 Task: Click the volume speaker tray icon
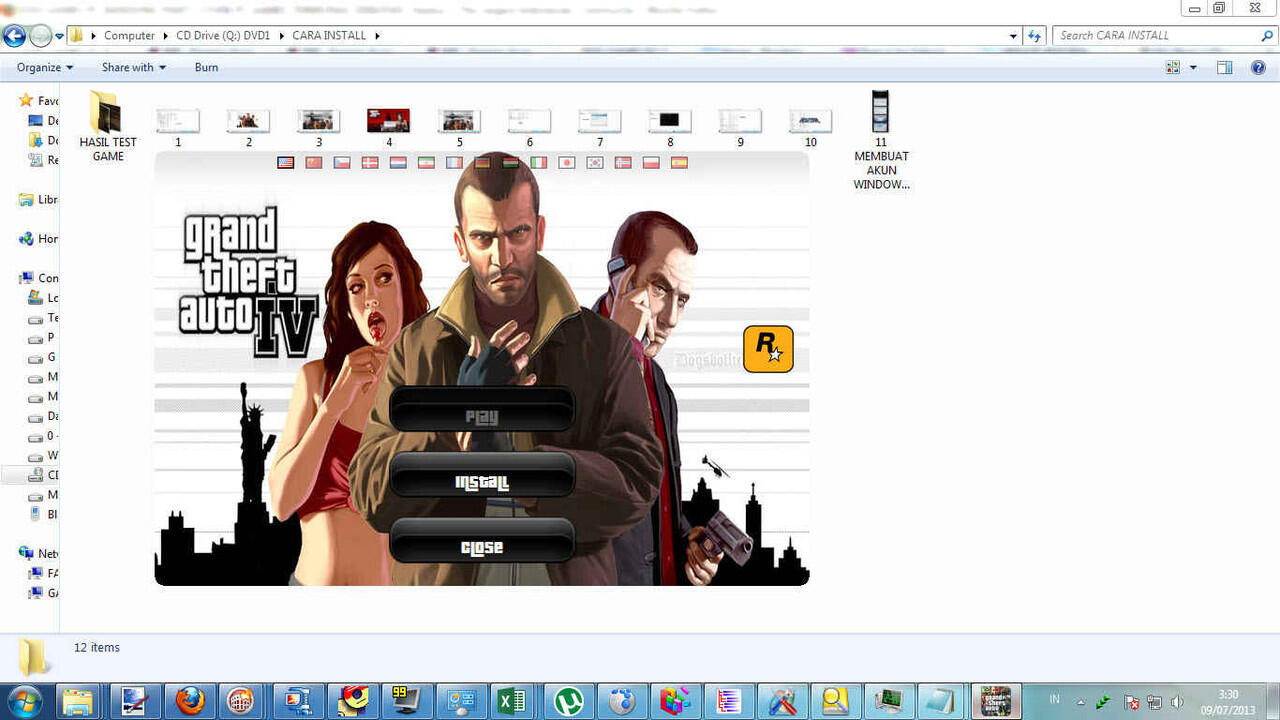(x=1177, y=702)
